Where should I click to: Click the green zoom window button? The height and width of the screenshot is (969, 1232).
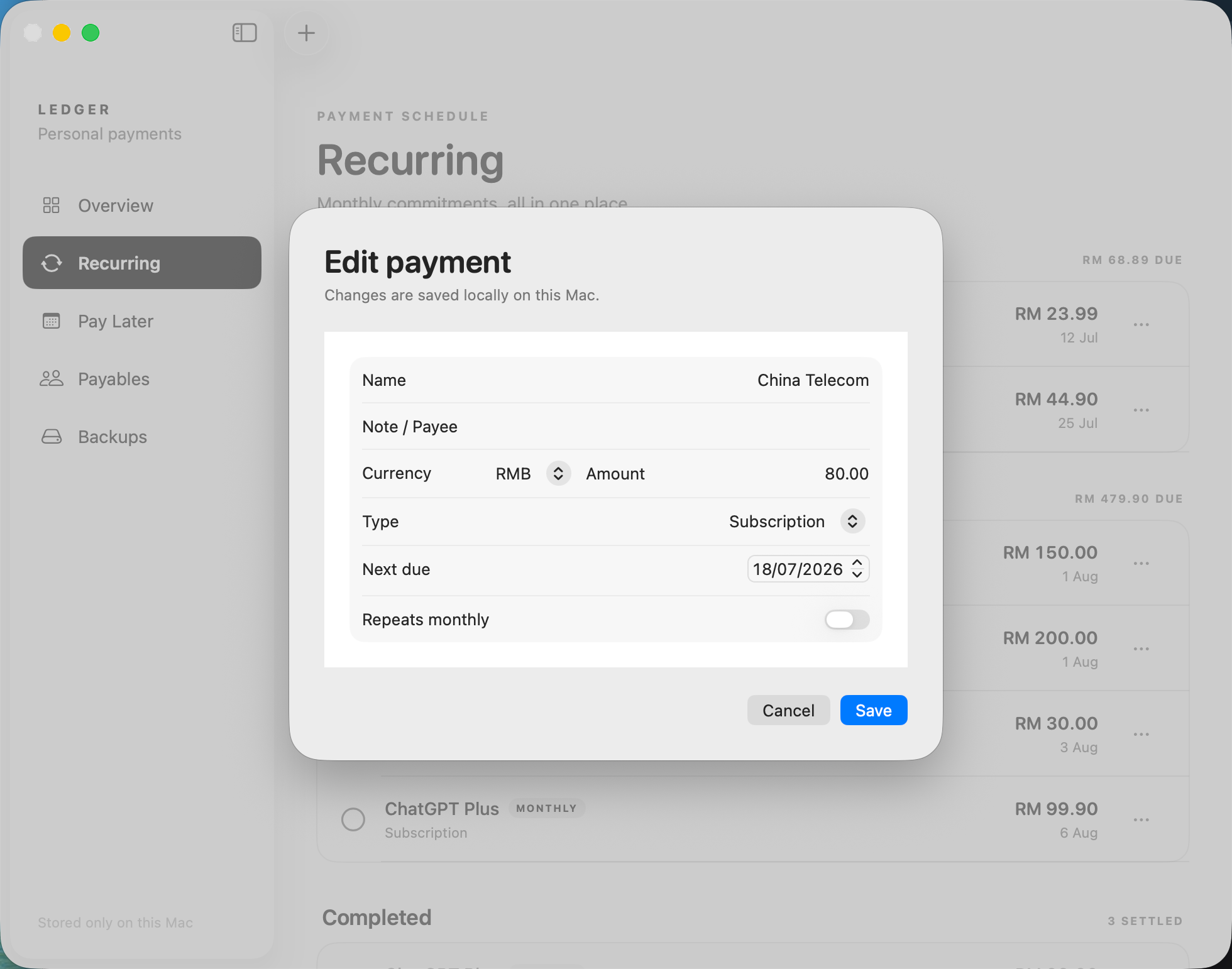tap(91, 33)
